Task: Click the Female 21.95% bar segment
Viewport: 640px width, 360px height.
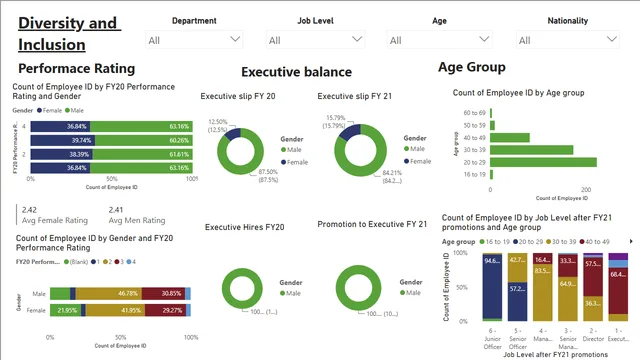Action: coord(65,310)
